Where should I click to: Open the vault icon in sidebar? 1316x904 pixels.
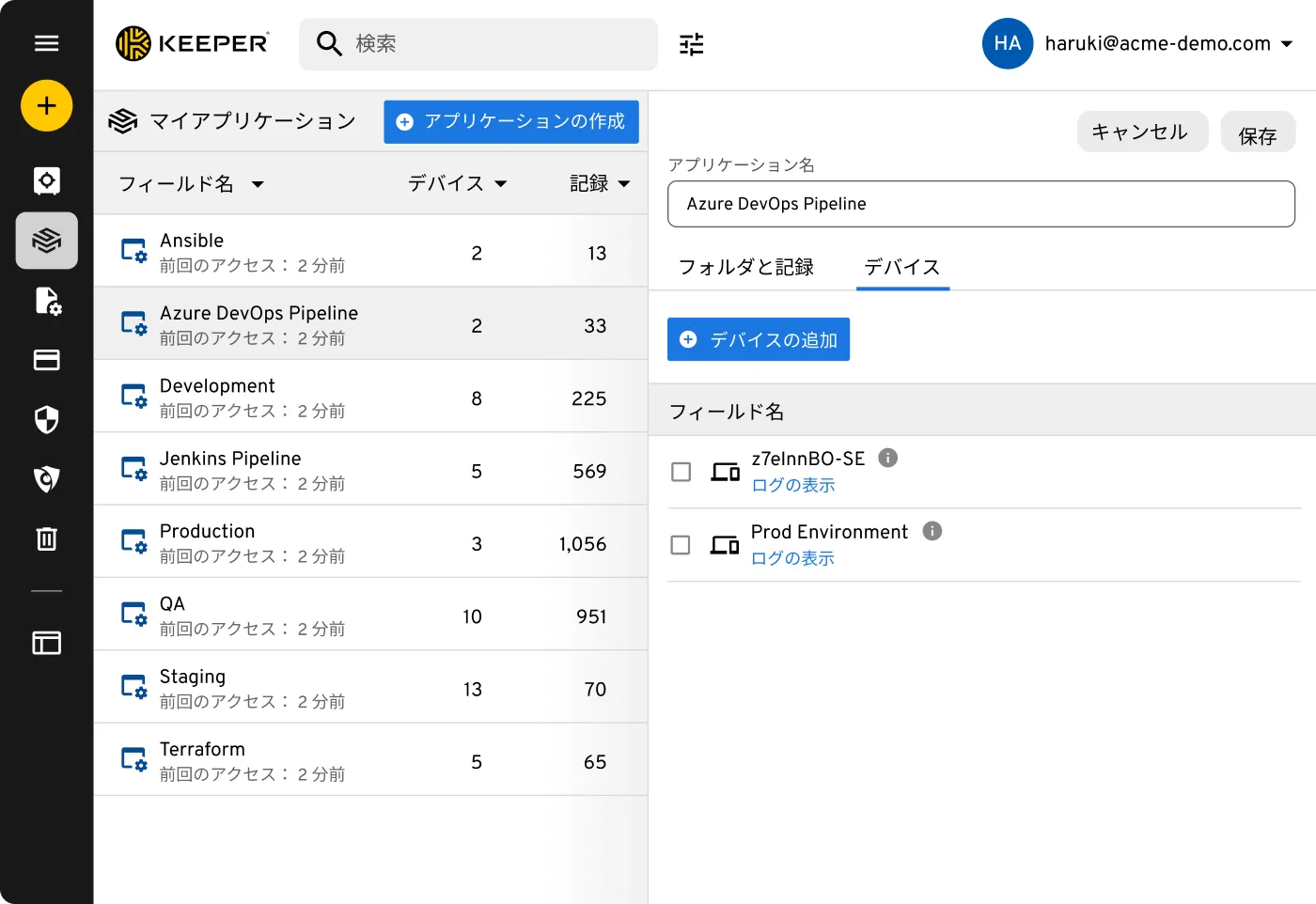(46, 180)
